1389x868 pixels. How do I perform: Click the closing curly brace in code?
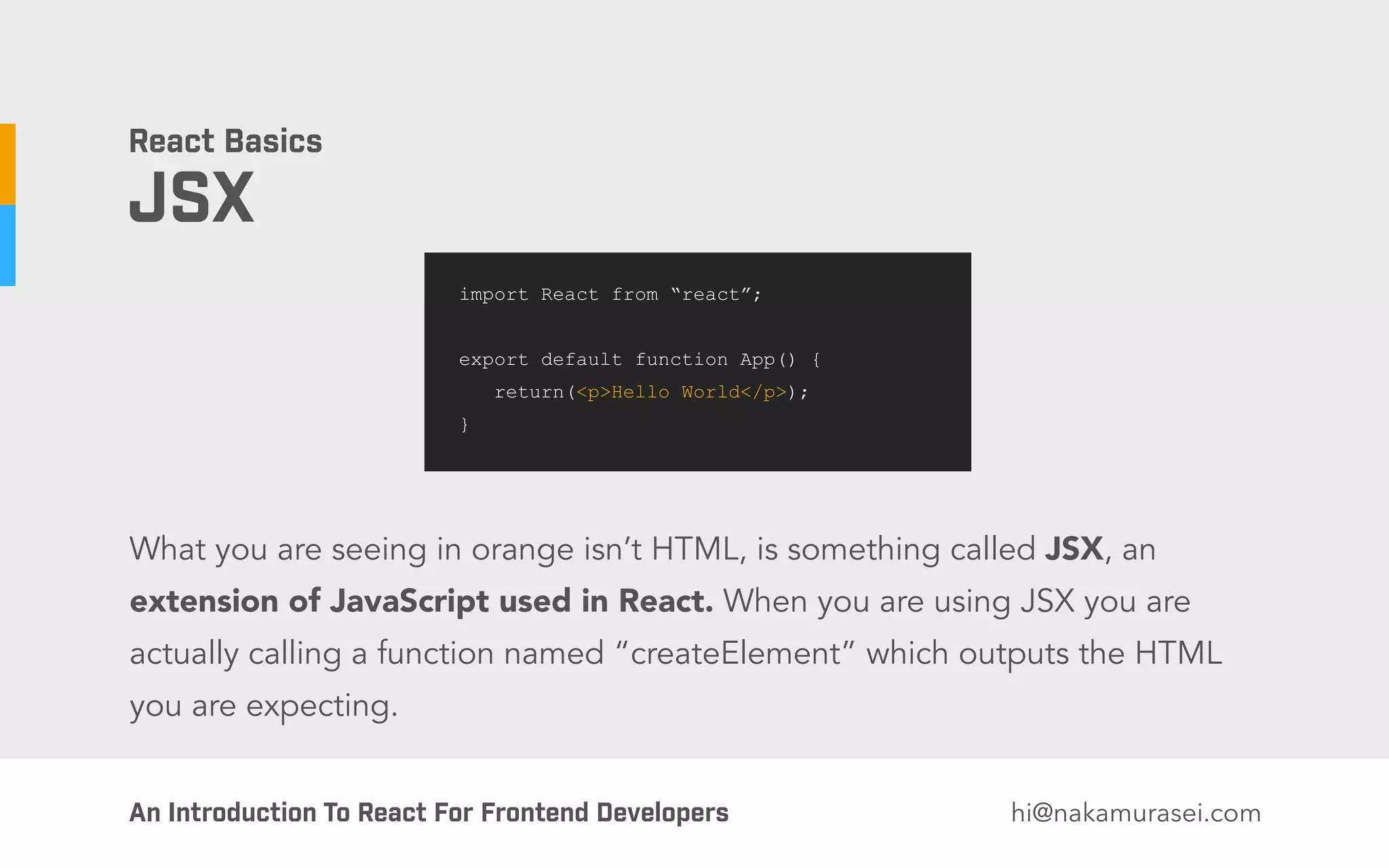point(465,425)
